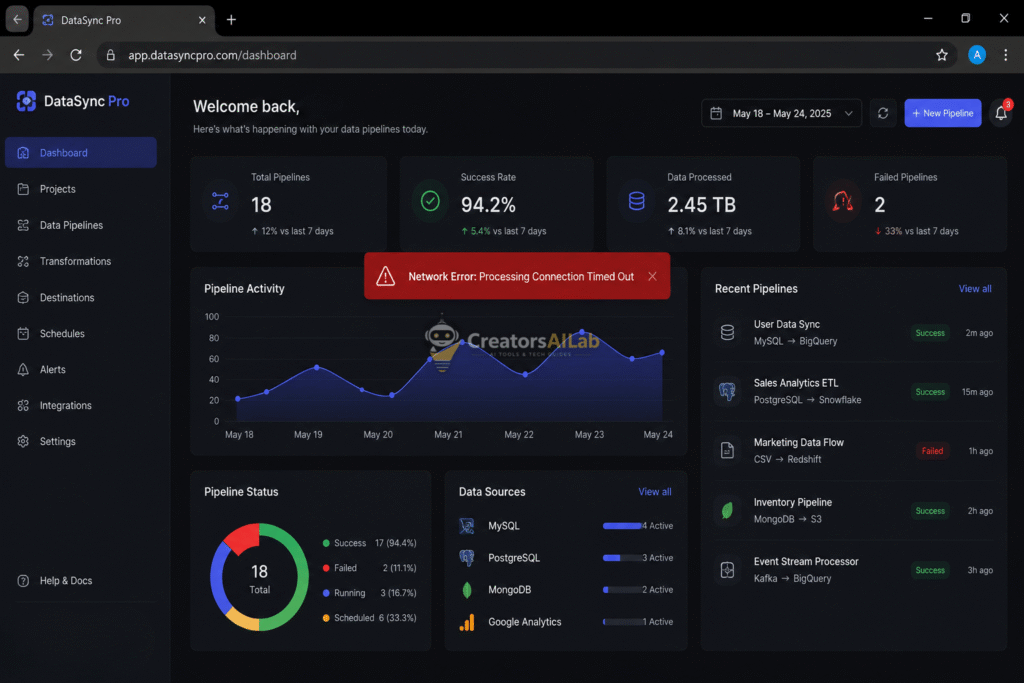Screen dimensions: 1024x683
Task: Click the Failed legend red dot
Action: pos(326,568)
